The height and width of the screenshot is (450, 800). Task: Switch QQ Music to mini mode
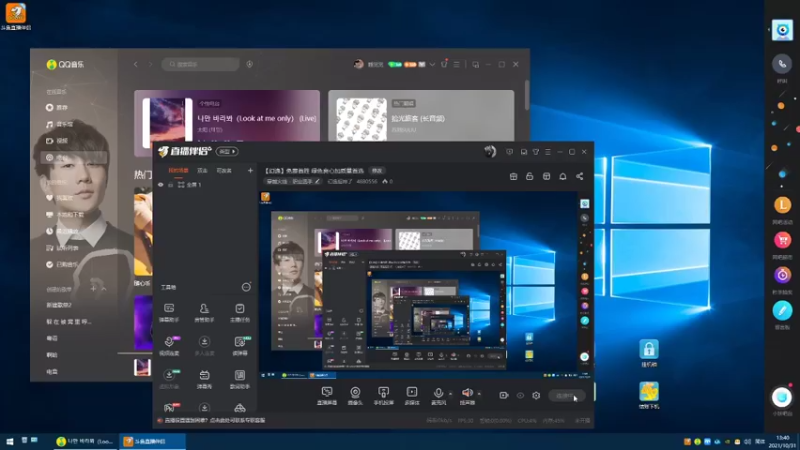(476, 65)
